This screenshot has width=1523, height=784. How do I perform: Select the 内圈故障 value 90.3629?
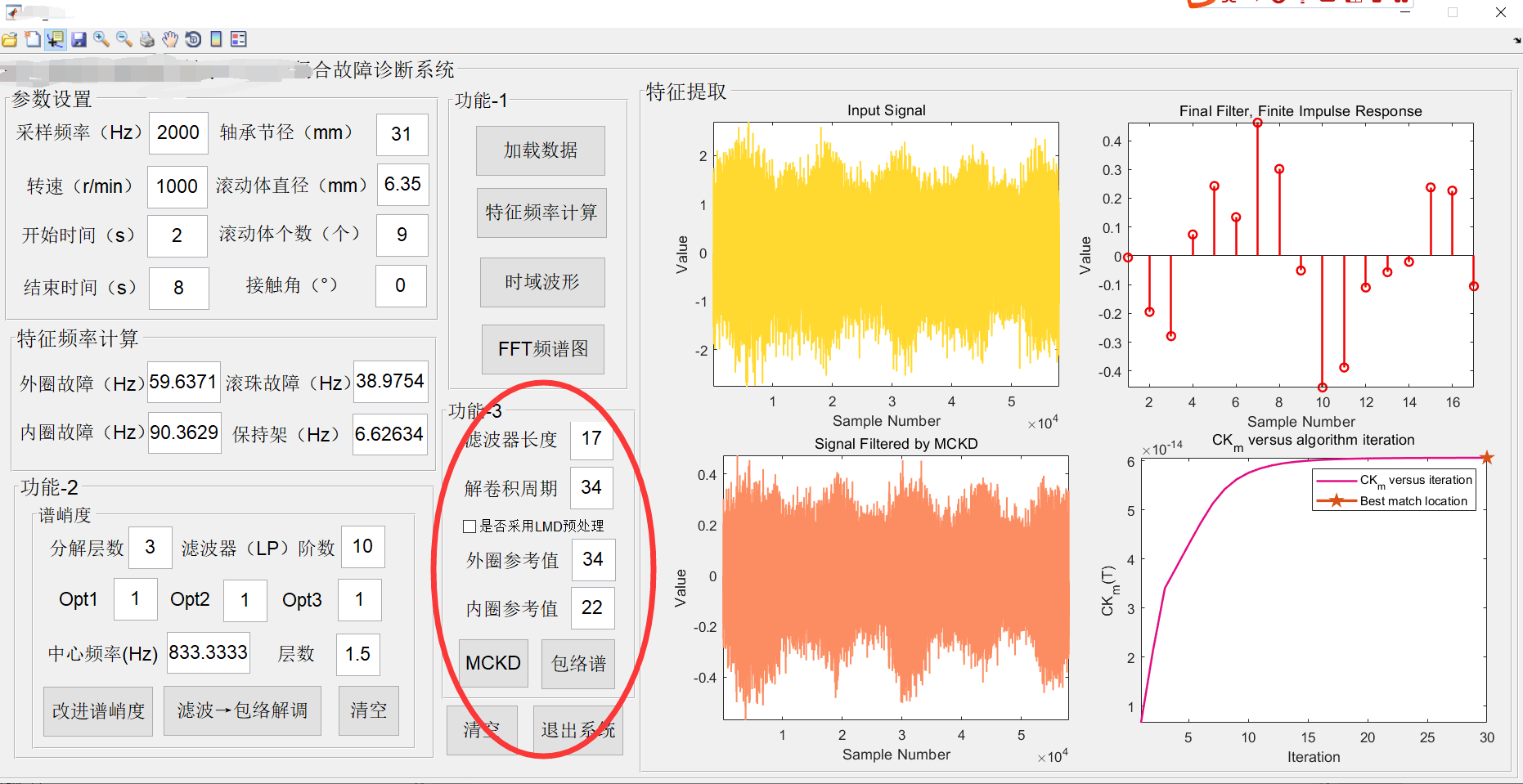184,432
